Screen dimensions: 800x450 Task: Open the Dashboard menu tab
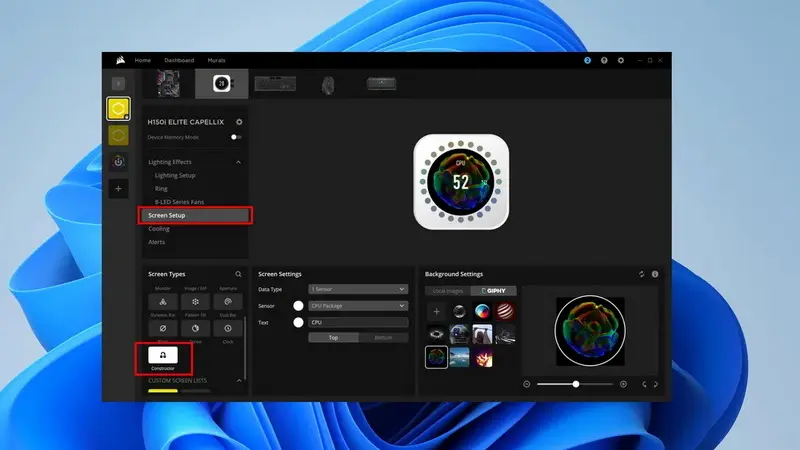(179, 60)
